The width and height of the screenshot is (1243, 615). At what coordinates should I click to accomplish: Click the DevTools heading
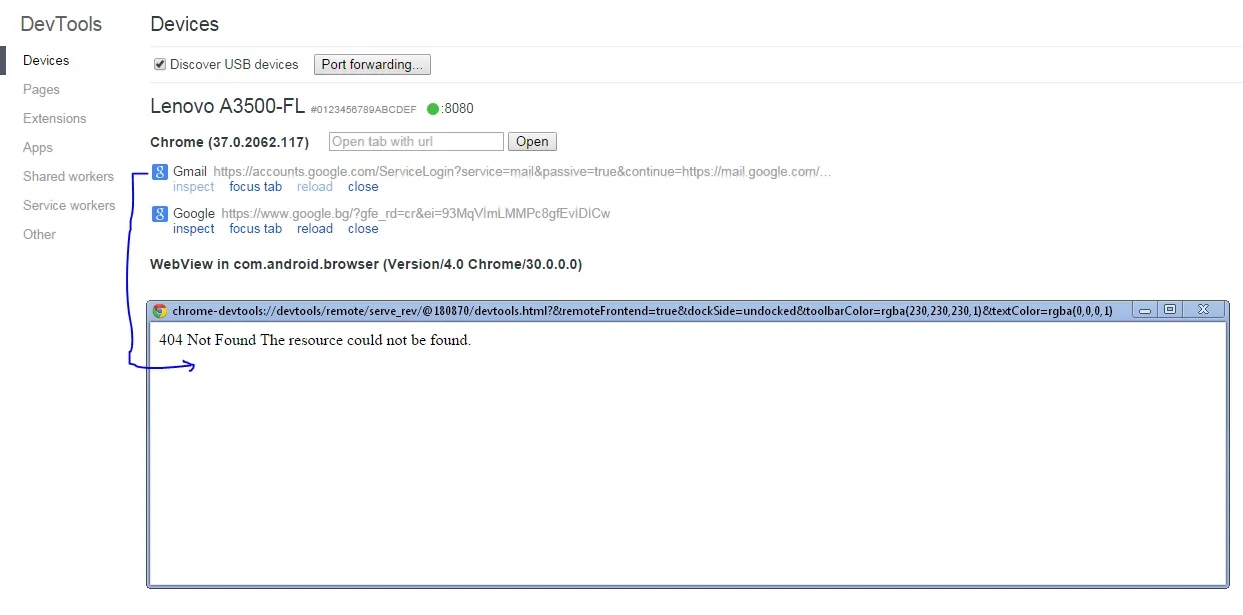(61, 24)
